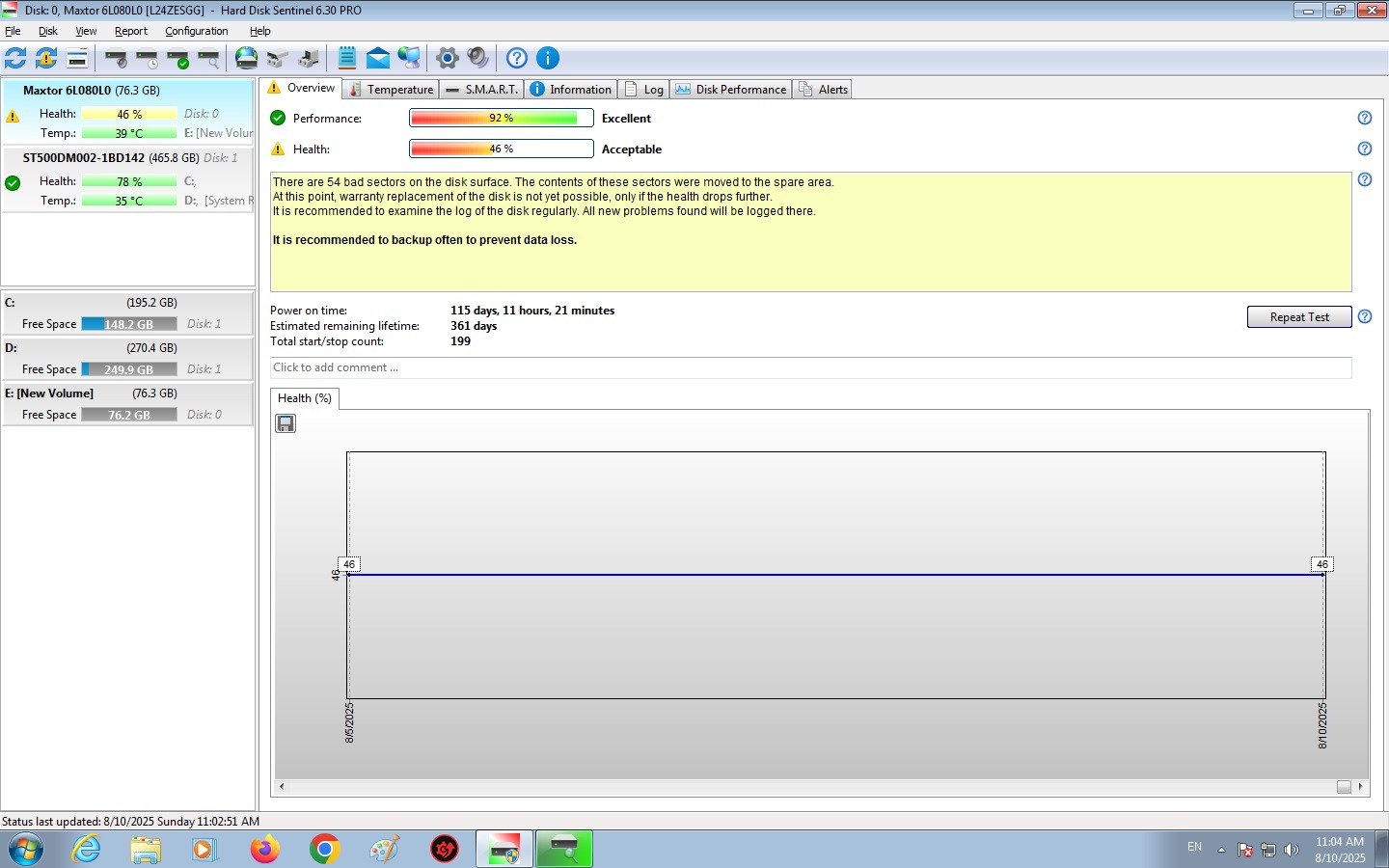
Task: Click the 361 days remaining lifetime value
Action: pos(474,326)
